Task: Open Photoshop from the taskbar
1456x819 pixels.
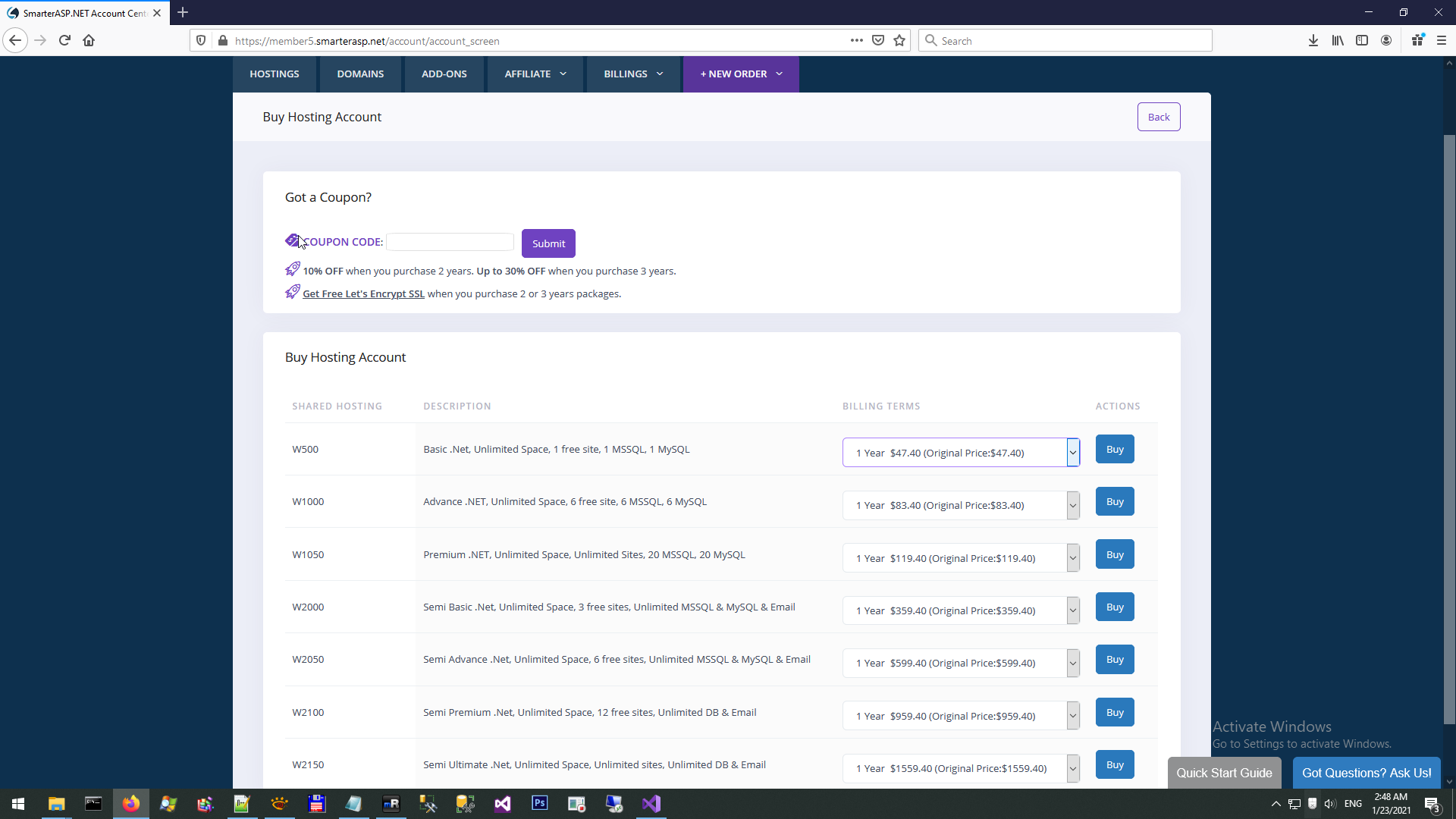Action: [539, 803]
